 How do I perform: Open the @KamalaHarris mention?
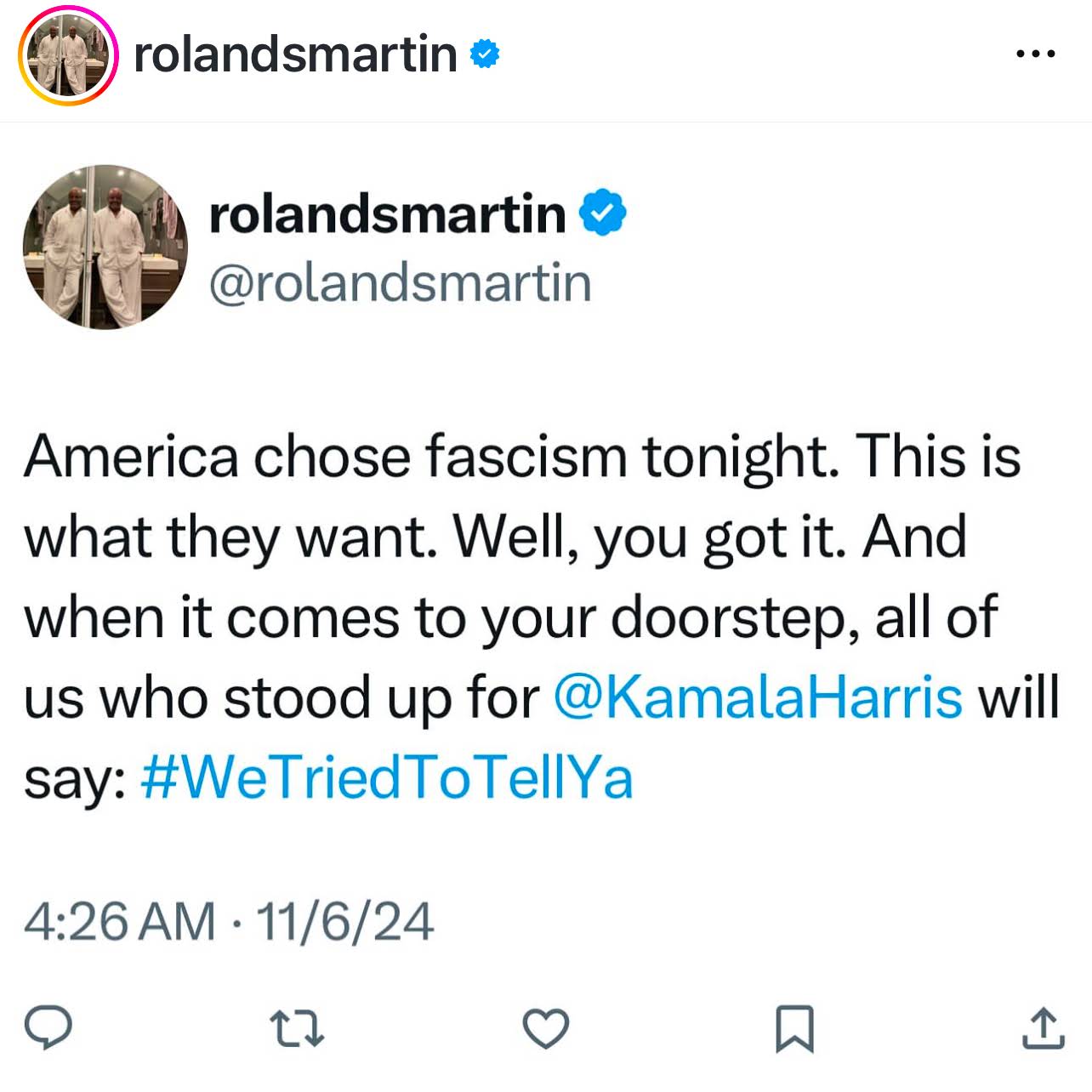[x=758, y=697]
